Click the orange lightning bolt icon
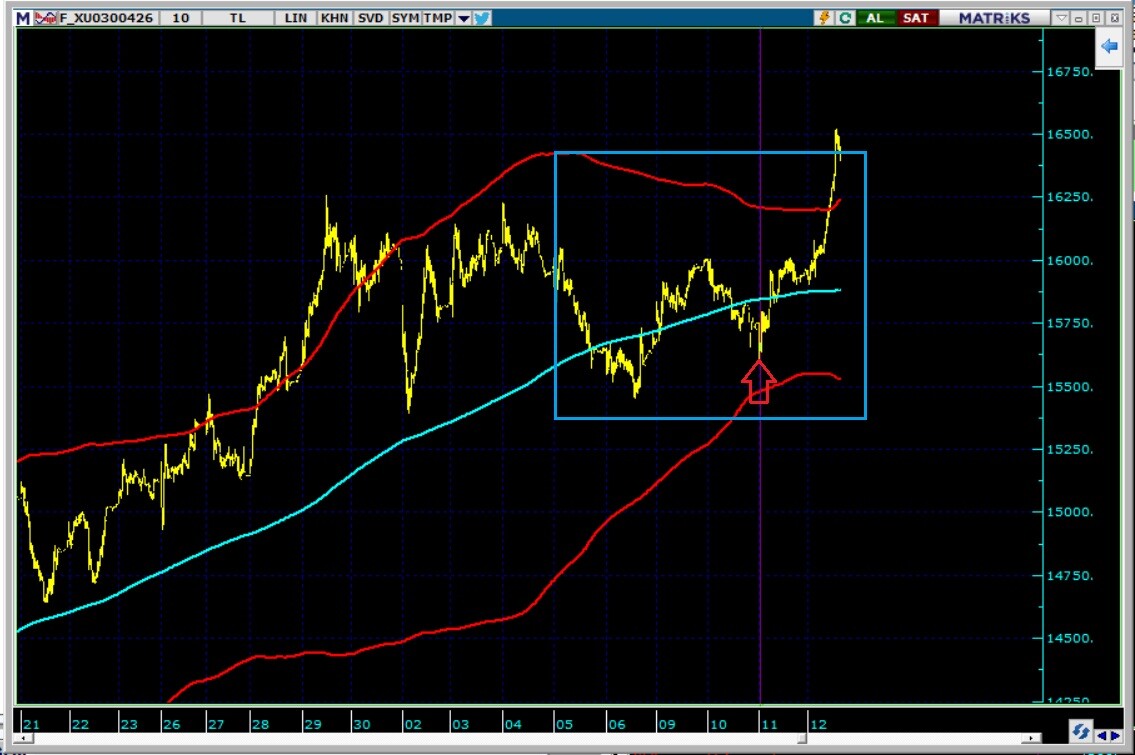1135x755 pixels. point(825,18)
